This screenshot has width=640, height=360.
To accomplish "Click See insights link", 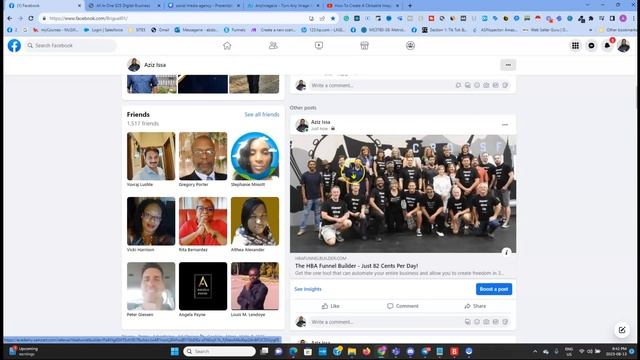I will [x=308, y=289].
